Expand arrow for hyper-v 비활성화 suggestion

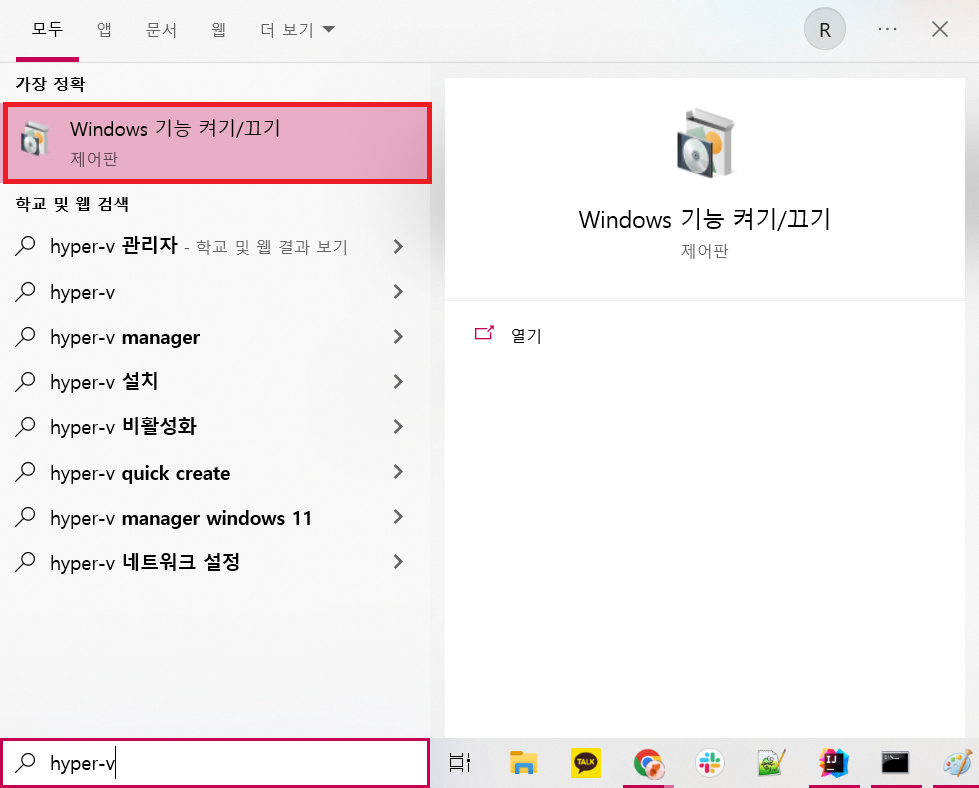(x=398, y=426)
